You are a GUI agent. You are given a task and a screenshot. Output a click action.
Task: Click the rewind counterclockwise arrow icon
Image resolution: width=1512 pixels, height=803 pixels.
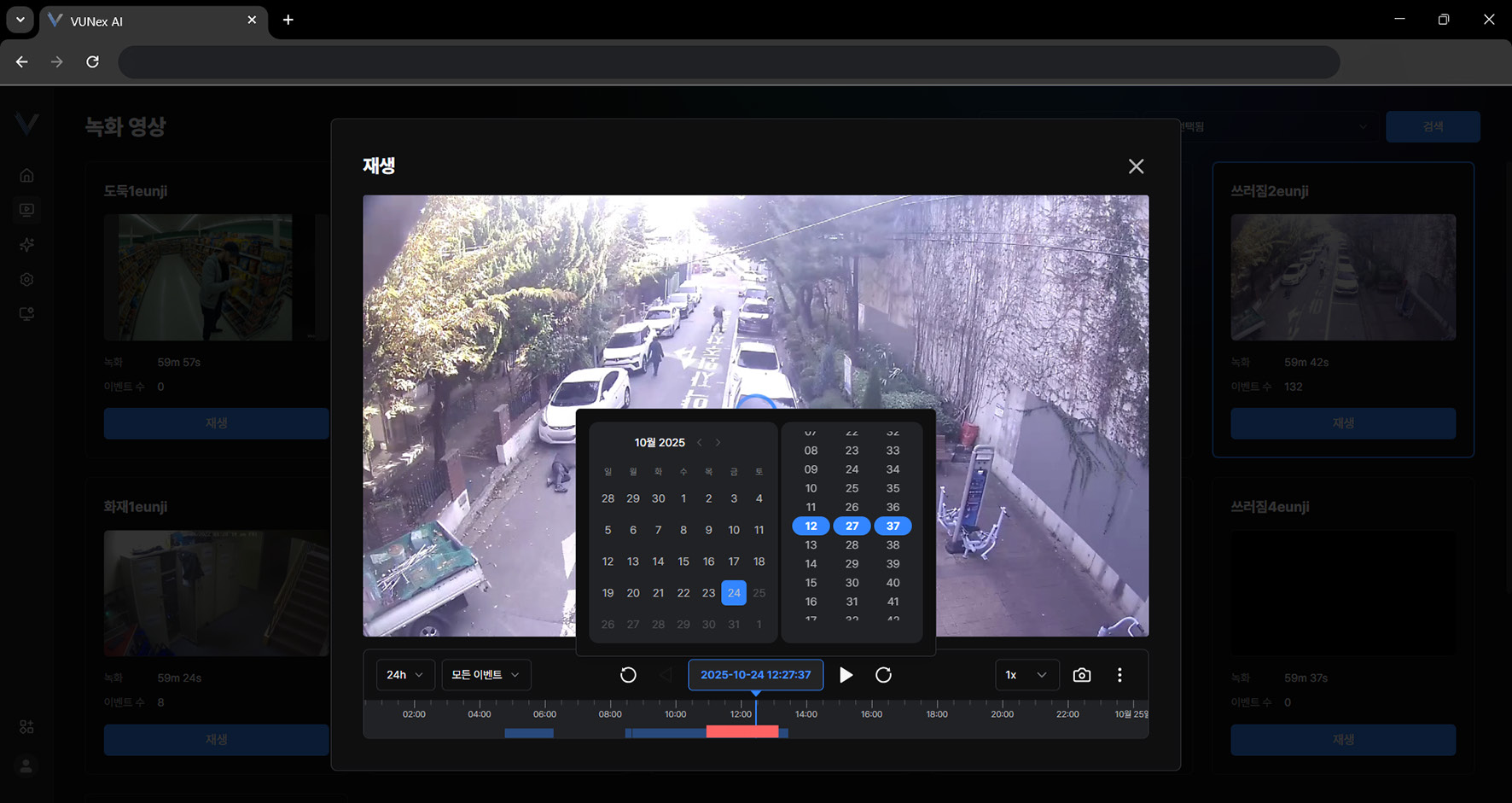coord(628,675)
